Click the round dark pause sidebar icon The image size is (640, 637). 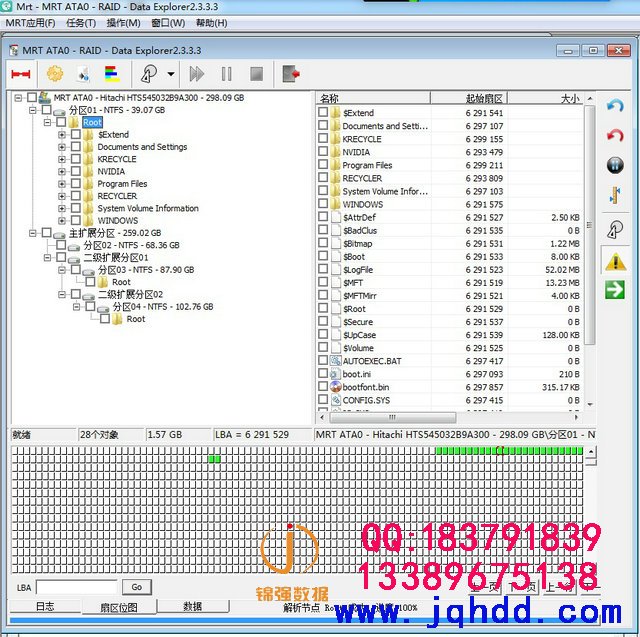(x=615, y=165)
